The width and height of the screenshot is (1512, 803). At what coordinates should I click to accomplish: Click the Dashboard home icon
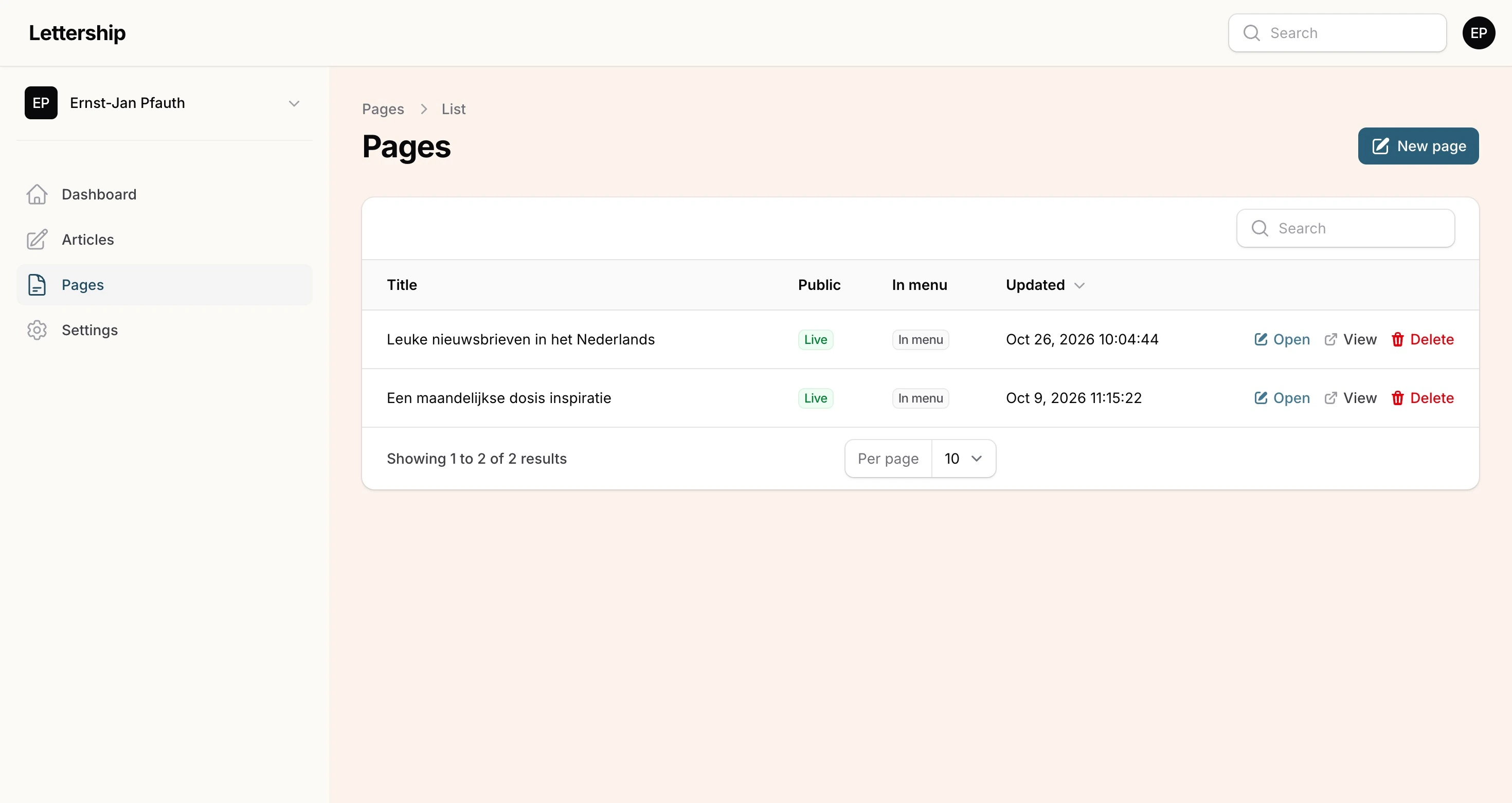[x=37, y=194]
